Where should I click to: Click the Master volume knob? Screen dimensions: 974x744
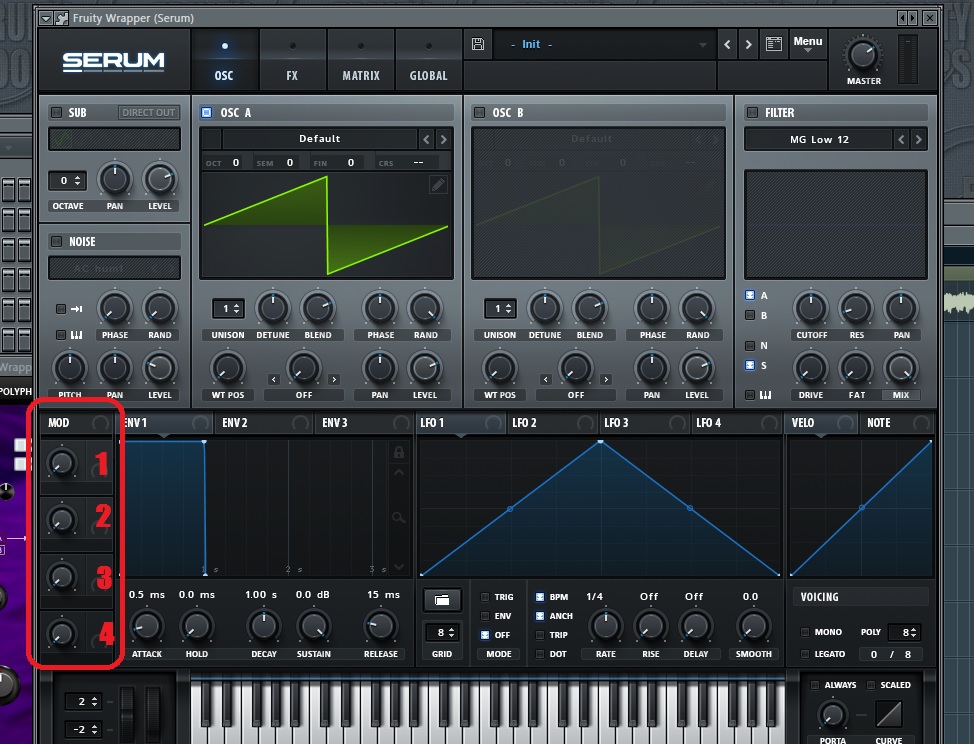pos(863,56)
